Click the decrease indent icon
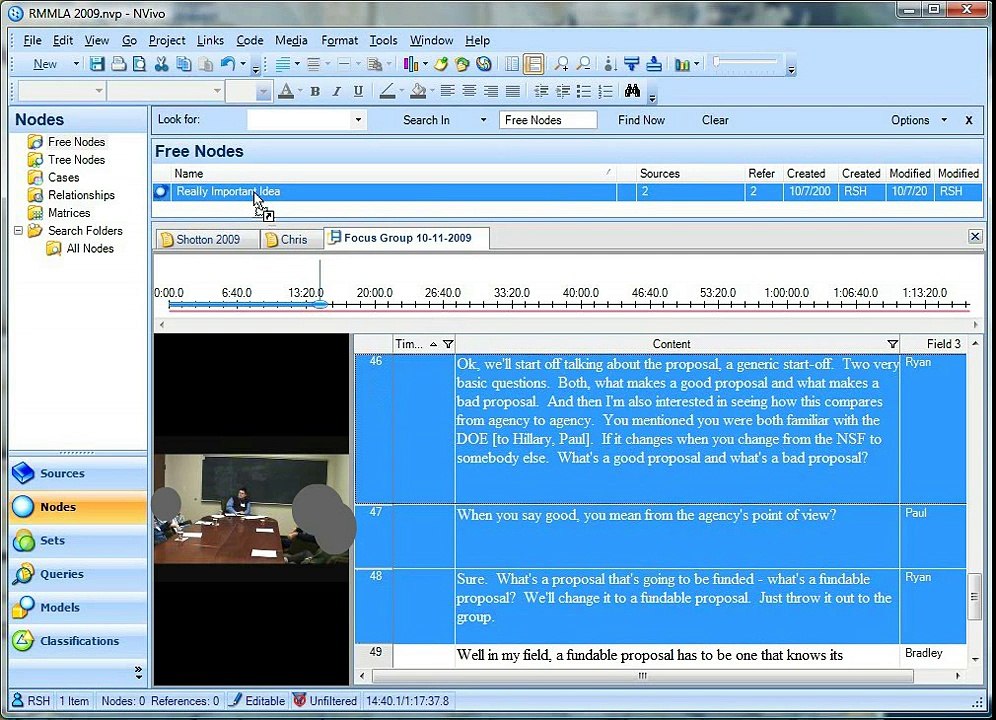The image size is (996, 720). coord(541,92)
